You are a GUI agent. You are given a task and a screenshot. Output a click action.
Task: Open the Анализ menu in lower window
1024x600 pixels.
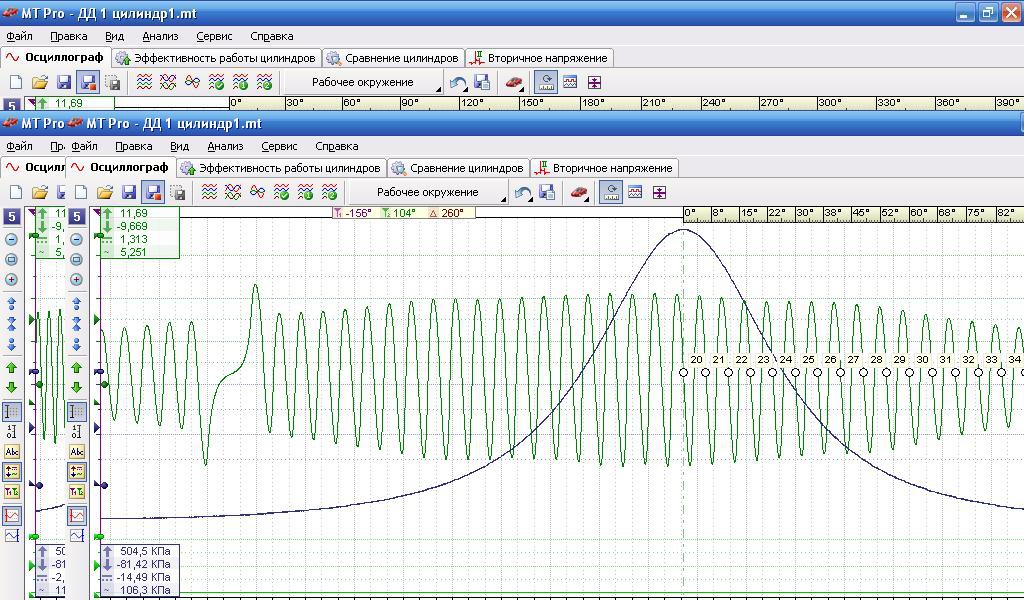click(224, 146)
